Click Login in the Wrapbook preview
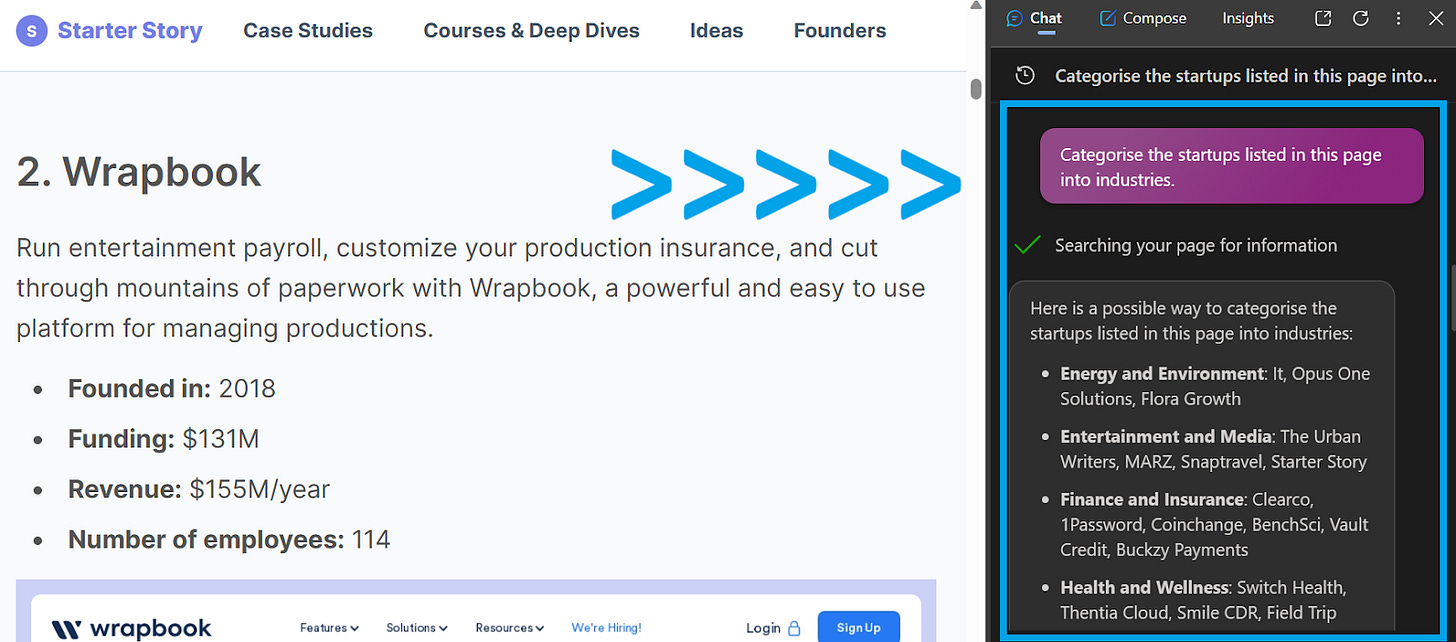The image size is (1456, 642). pos(773,628)
